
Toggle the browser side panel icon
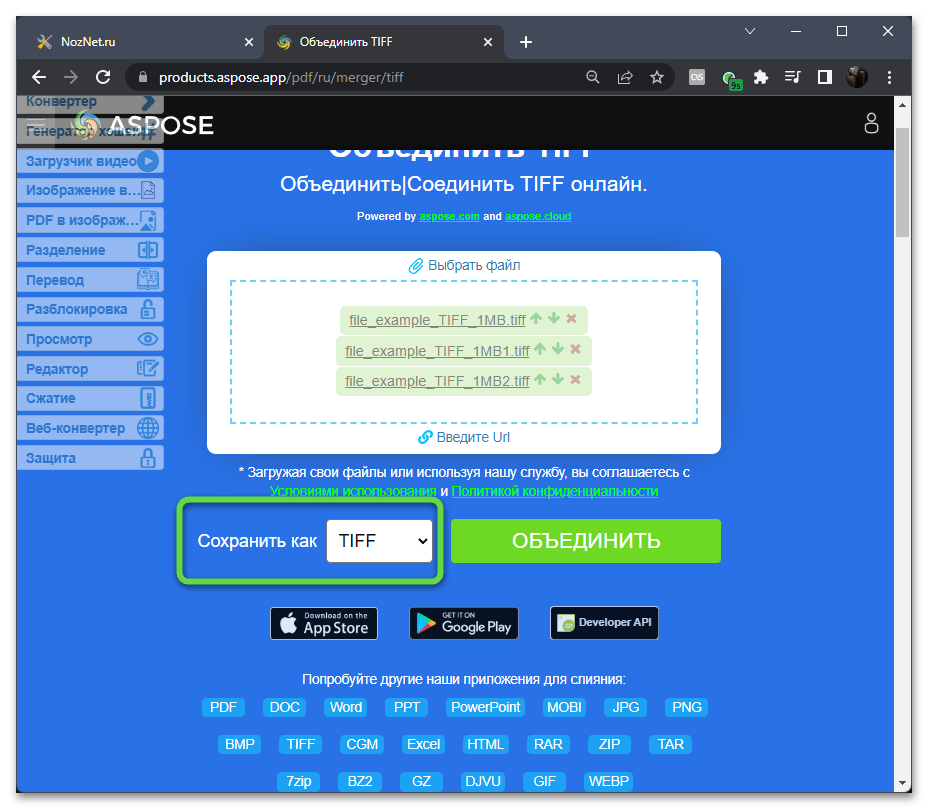point(824,77)
